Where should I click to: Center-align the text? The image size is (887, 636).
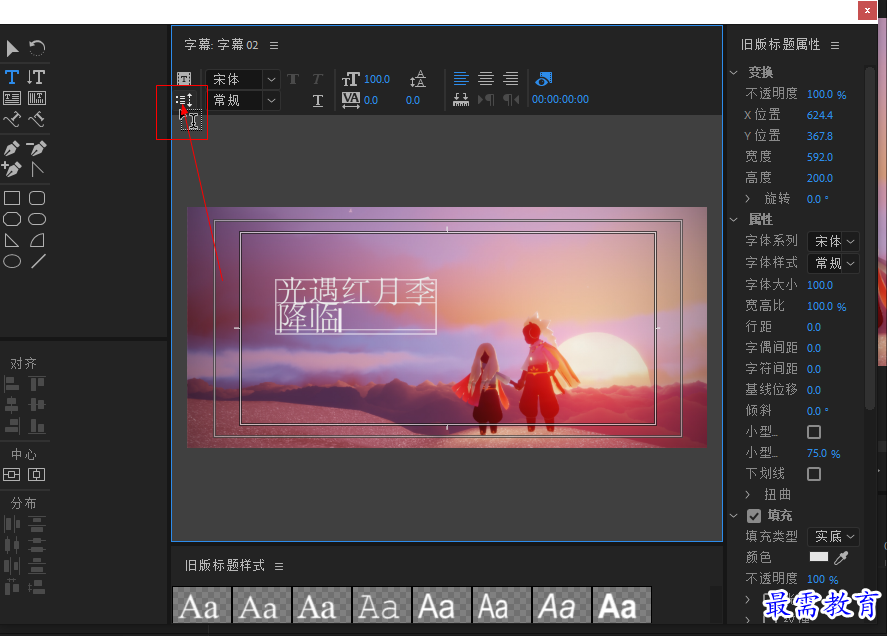point(485,78)
